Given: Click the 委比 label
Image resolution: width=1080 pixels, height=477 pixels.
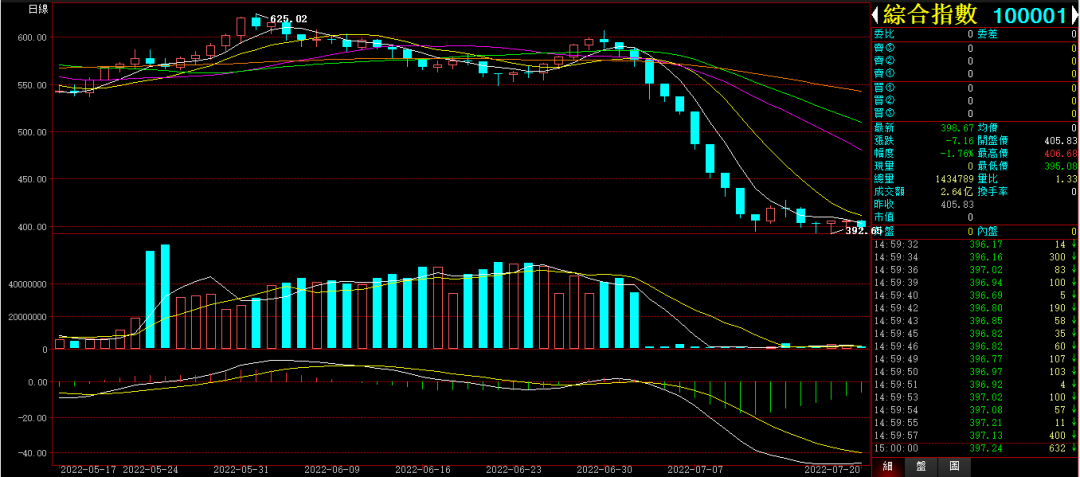Looking at the screenshot, I should point(882,34).
